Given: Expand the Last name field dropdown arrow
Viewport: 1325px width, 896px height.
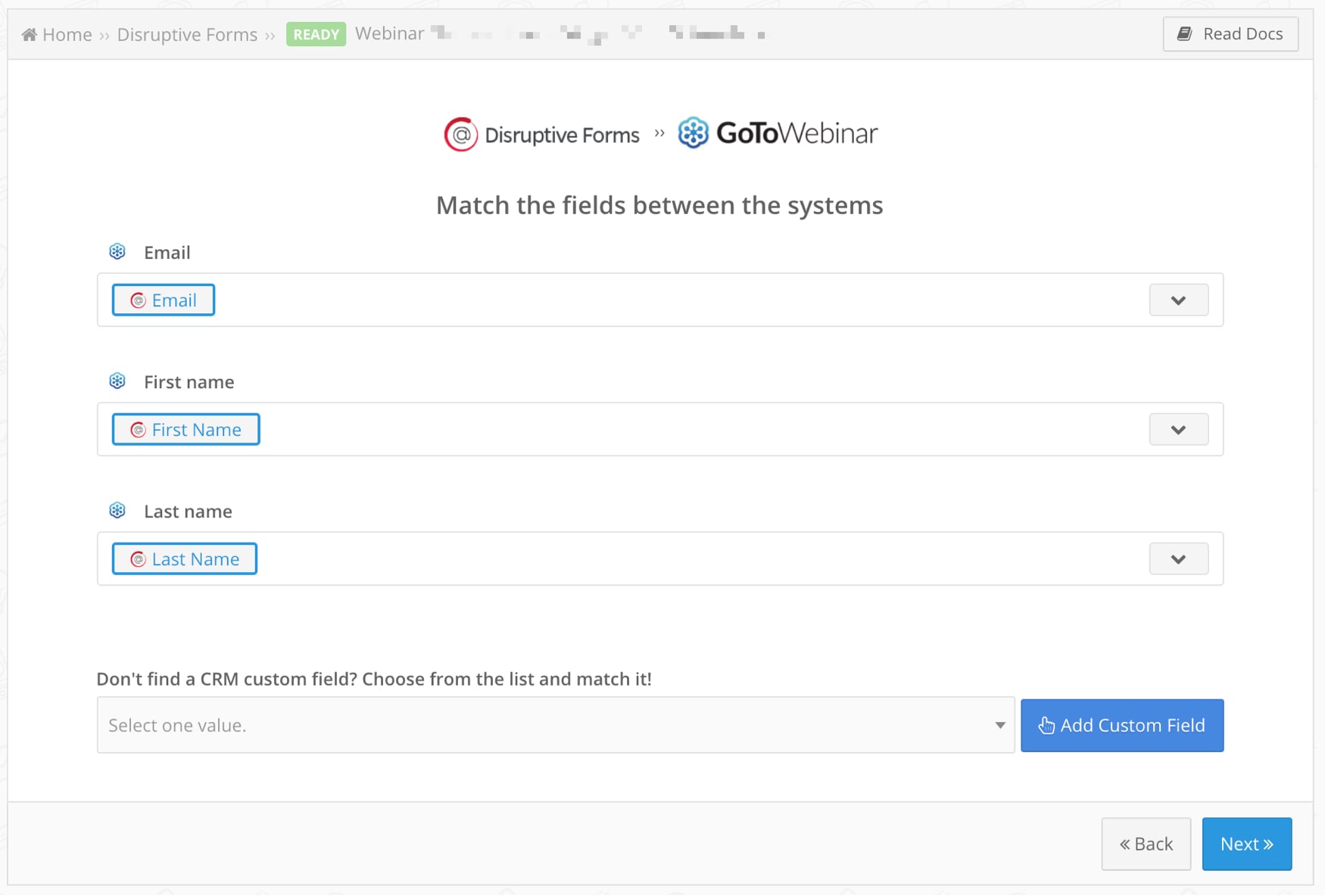Looking at the screenshot, I should pyautogui.click(x=1178, y=559).
